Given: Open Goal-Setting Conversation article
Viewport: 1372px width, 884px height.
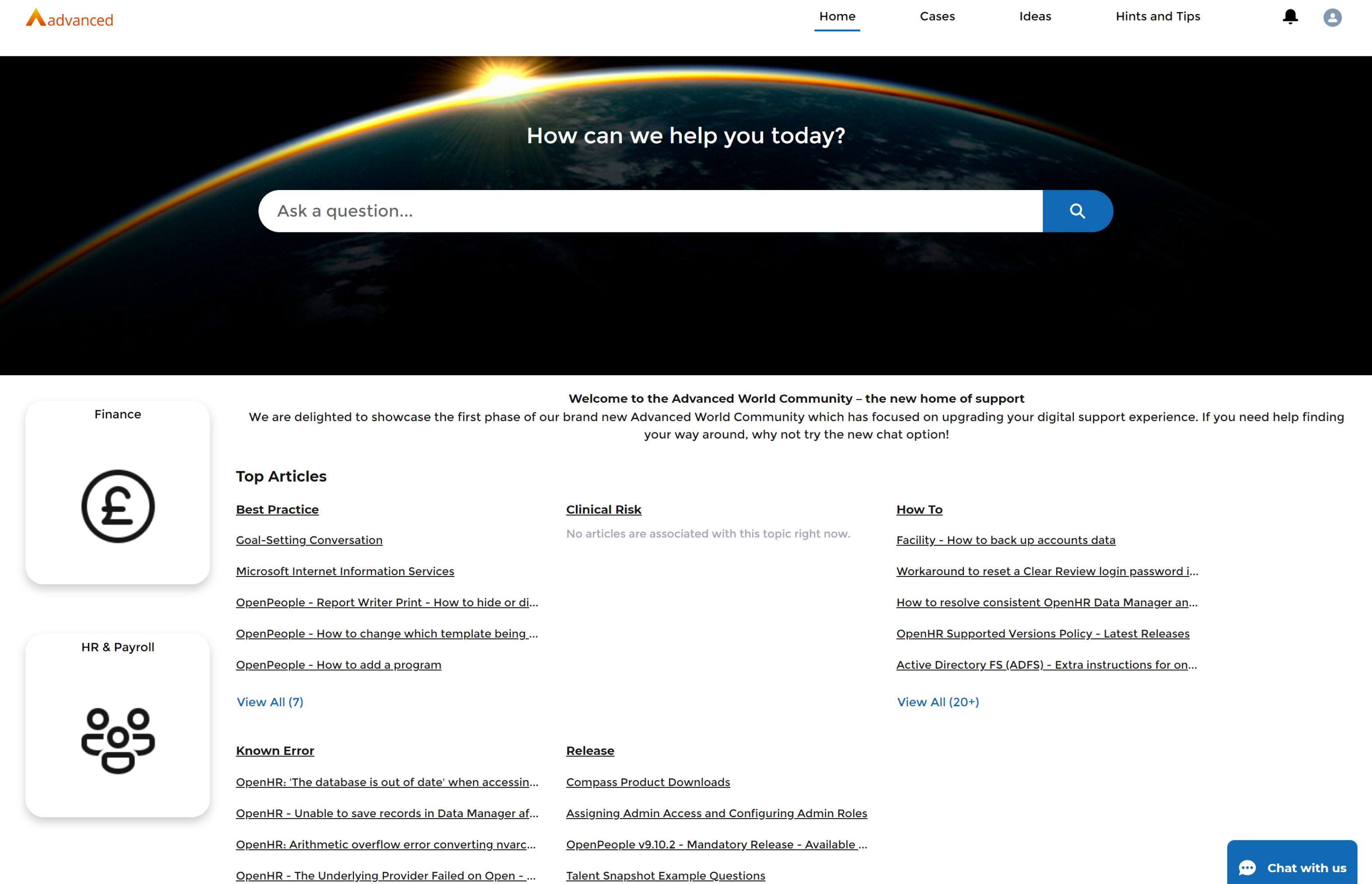Looking at the screenshot, I should [x=309, y=540].
